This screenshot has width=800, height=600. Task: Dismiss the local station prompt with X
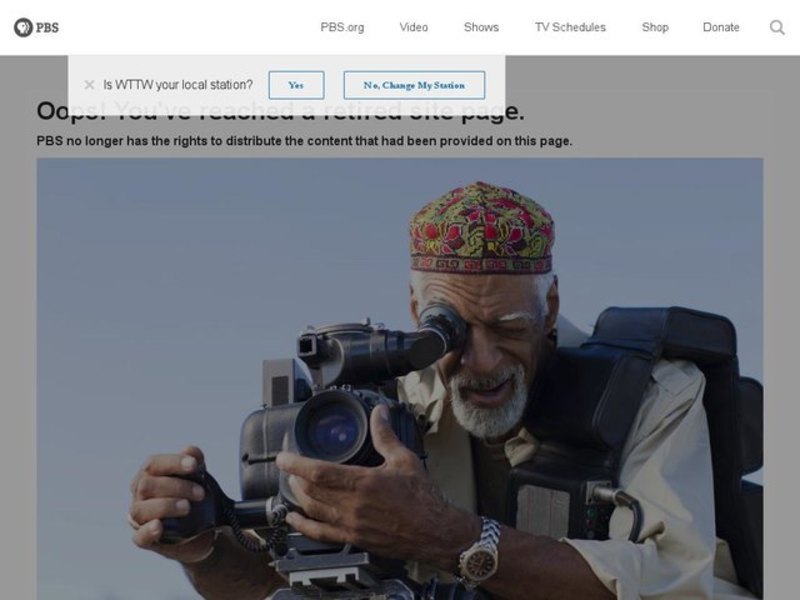tap(89, 85)
